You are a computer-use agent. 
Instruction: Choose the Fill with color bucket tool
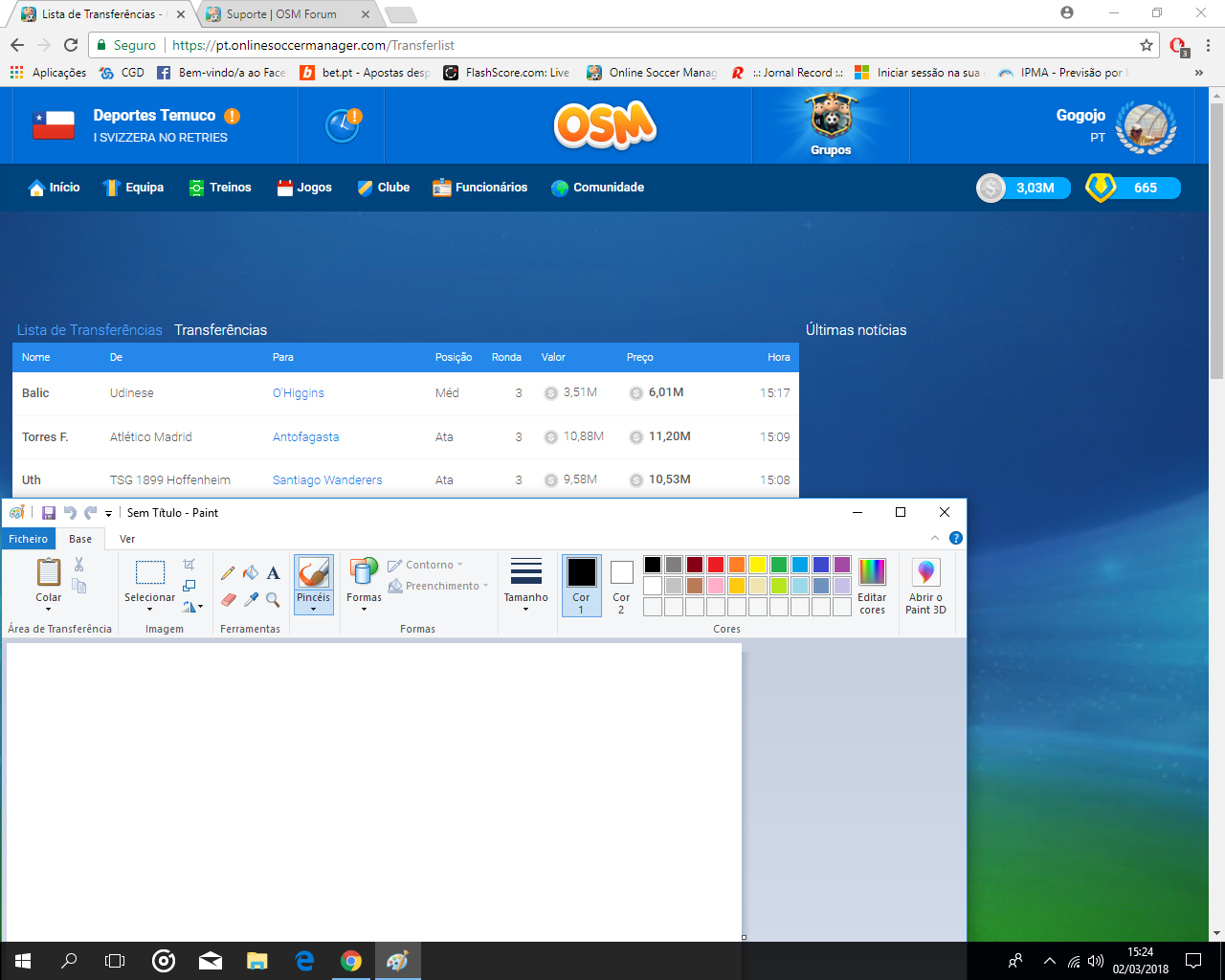click(251, 573)
